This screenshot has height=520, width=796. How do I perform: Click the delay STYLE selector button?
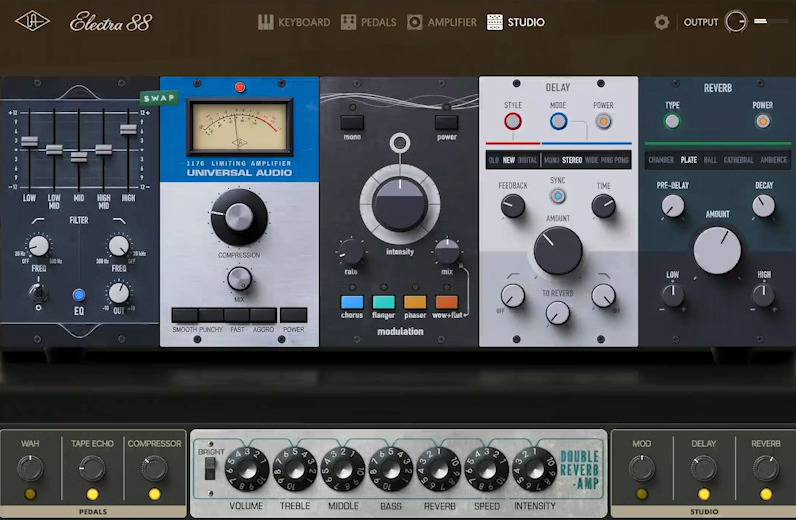513,121
